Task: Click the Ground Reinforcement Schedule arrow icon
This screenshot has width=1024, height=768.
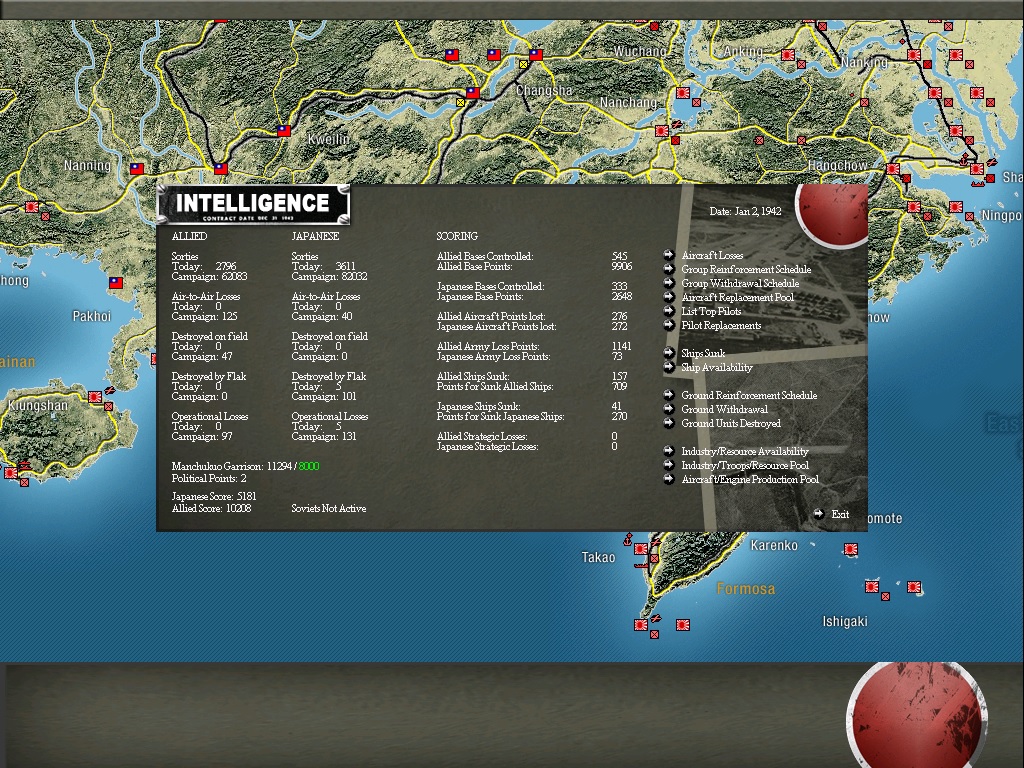Action: click(x=669, y=395)
